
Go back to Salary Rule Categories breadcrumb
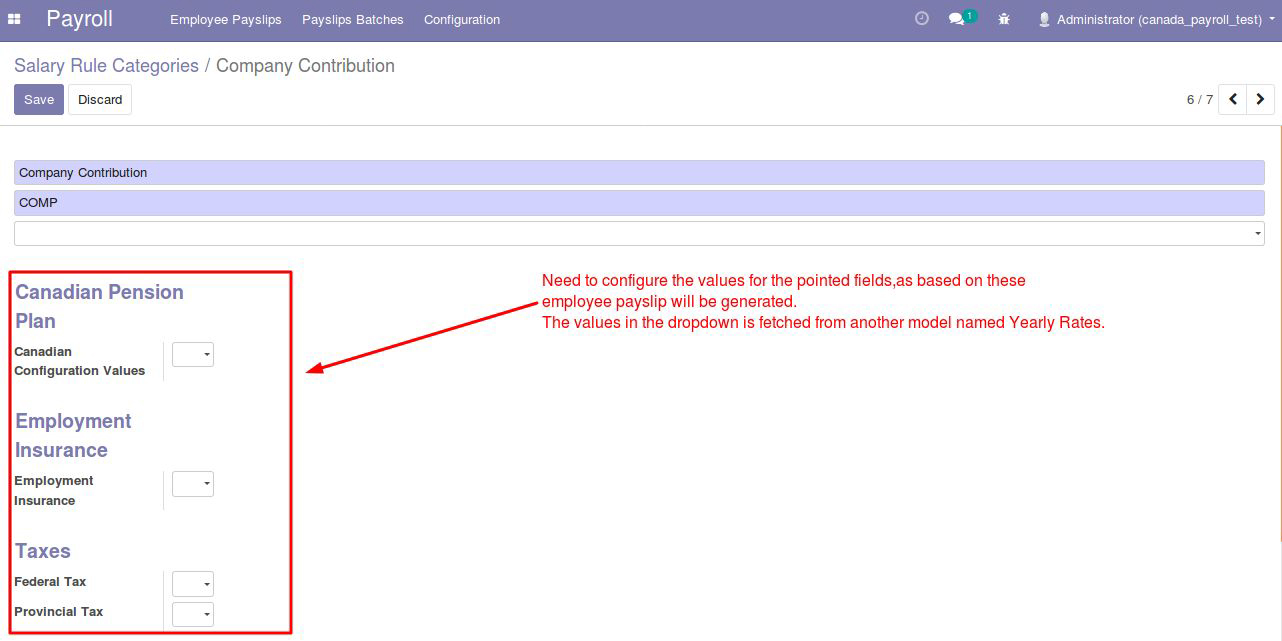click(106, 66)
